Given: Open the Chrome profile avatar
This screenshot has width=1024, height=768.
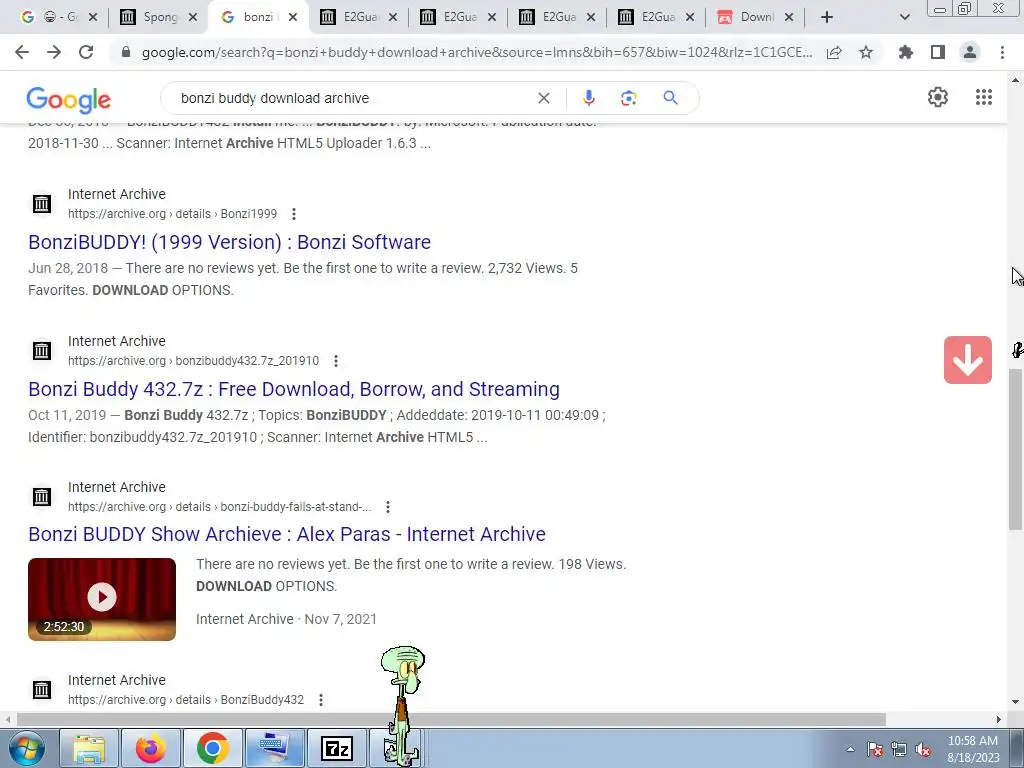Looking at the screenshot, I should click(x=970, y=52).
